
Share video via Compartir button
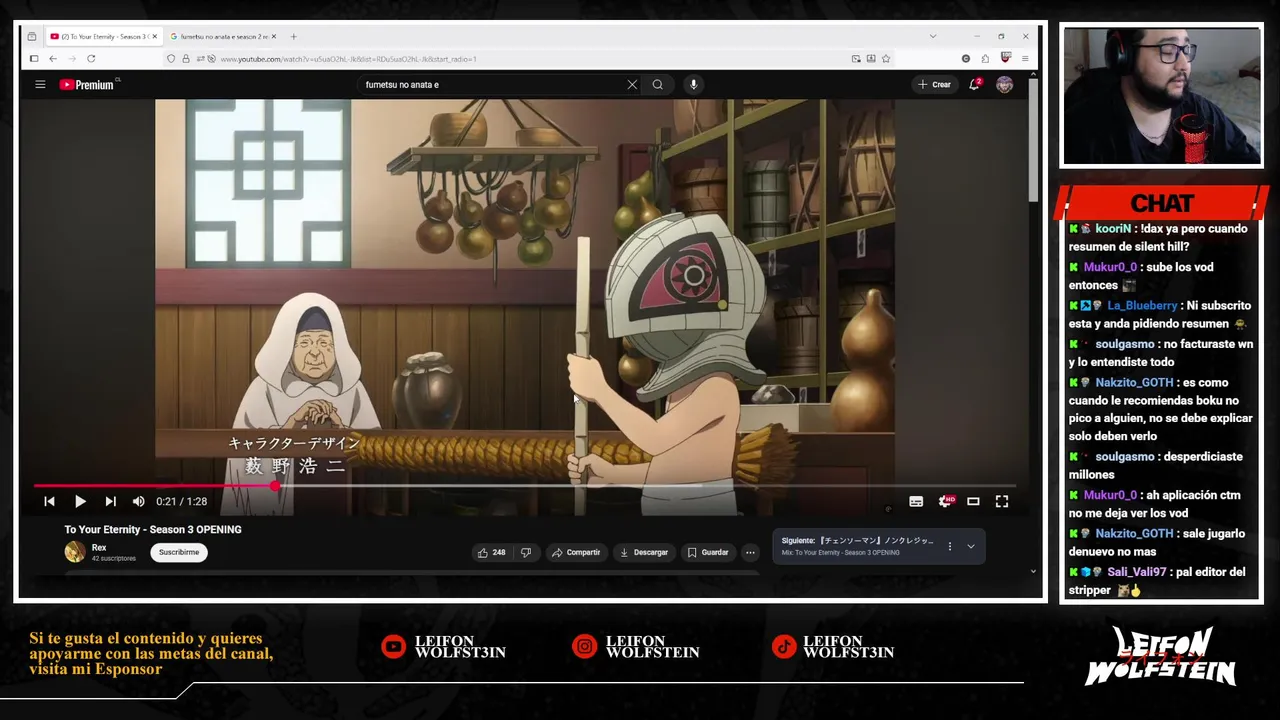point(576,552)
